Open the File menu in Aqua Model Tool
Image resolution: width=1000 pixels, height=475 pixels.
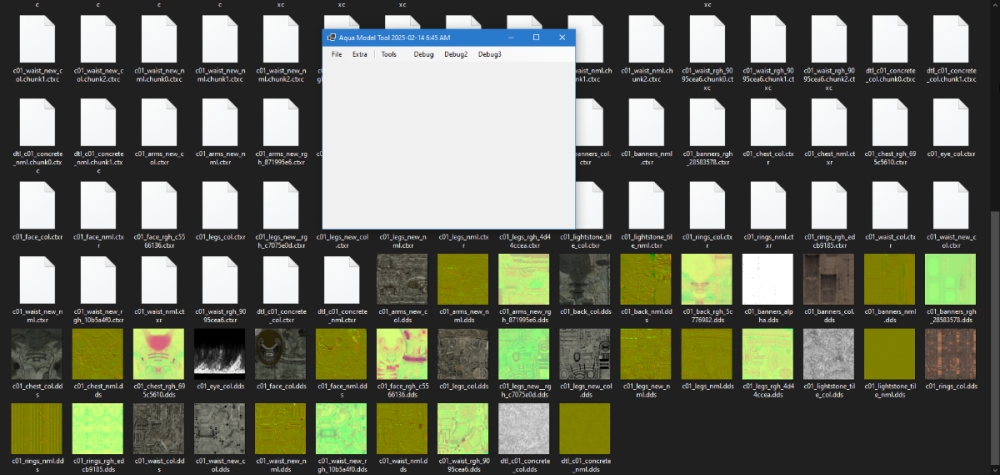click(337, 54)
